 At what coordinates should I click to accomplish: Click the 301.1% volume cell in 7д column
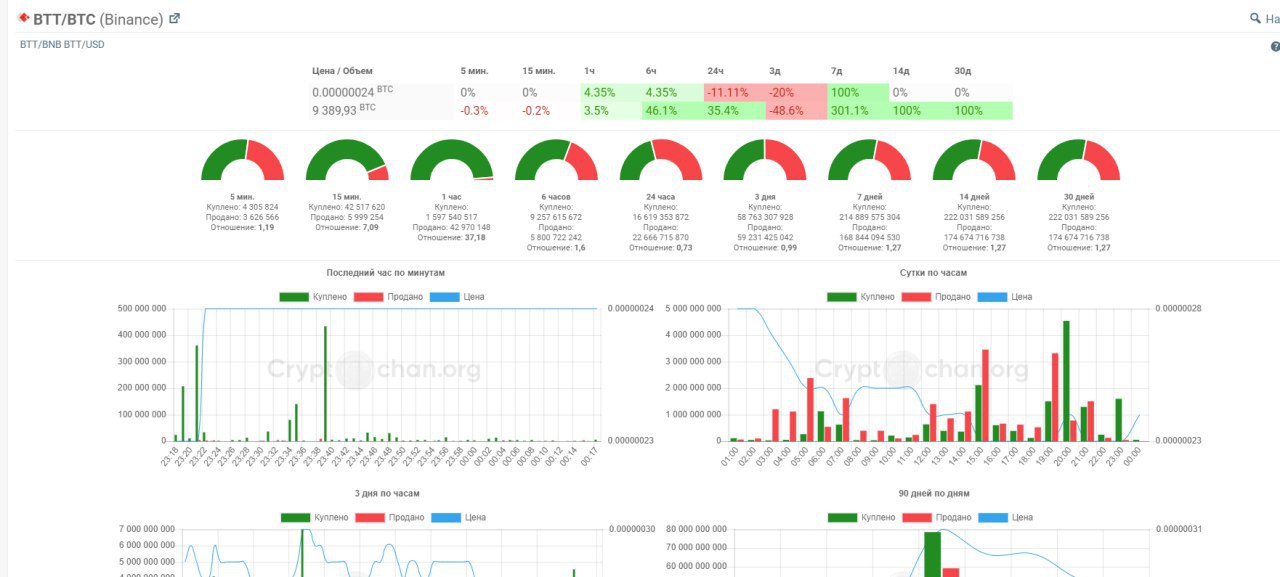pyautogui.click(x=859, y=110)
